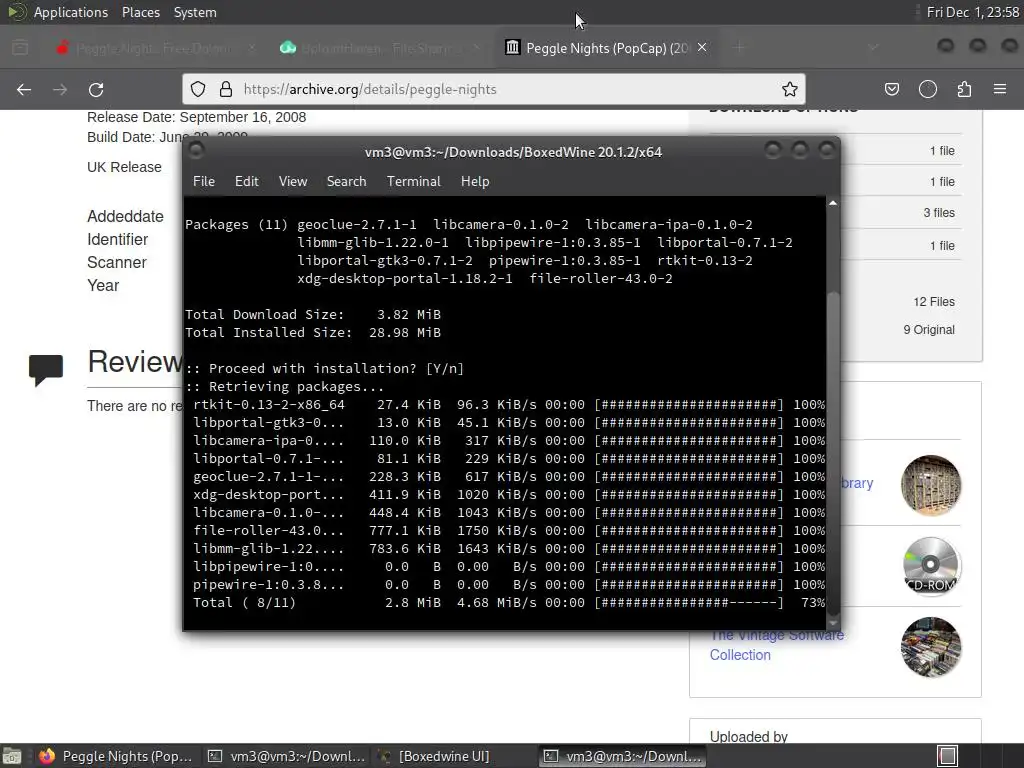
Task: Open the terminal View menu
Action: (x=293, y=182)
